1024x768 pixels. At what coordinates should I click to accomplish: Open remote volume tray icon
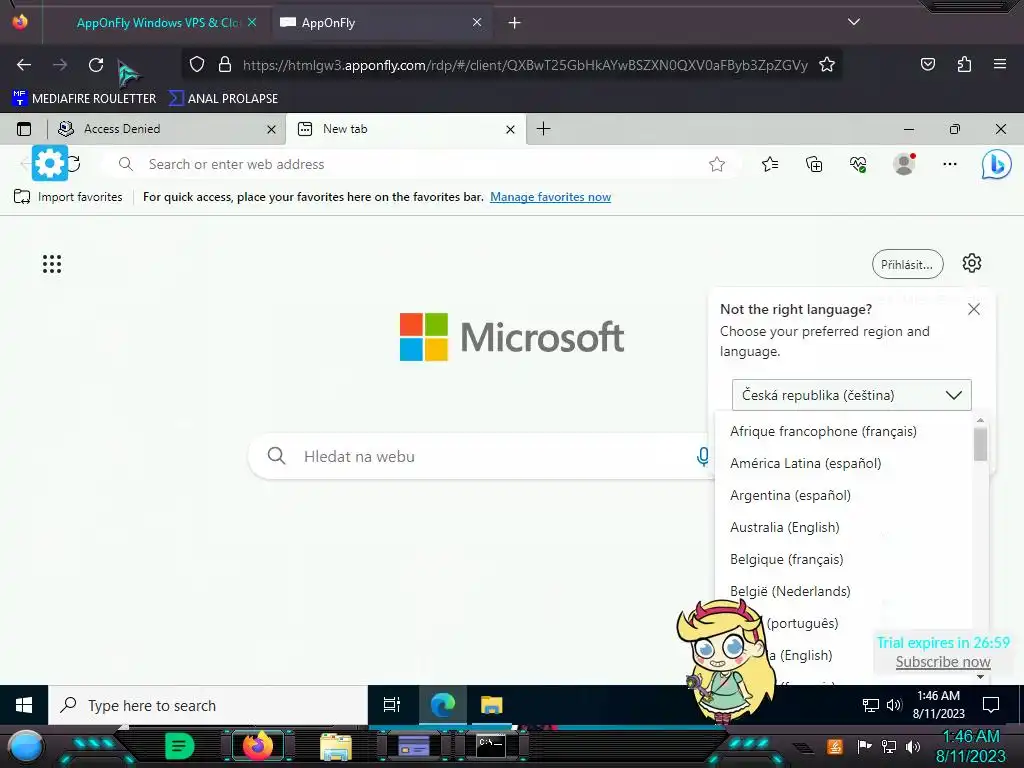coord(893,705)
